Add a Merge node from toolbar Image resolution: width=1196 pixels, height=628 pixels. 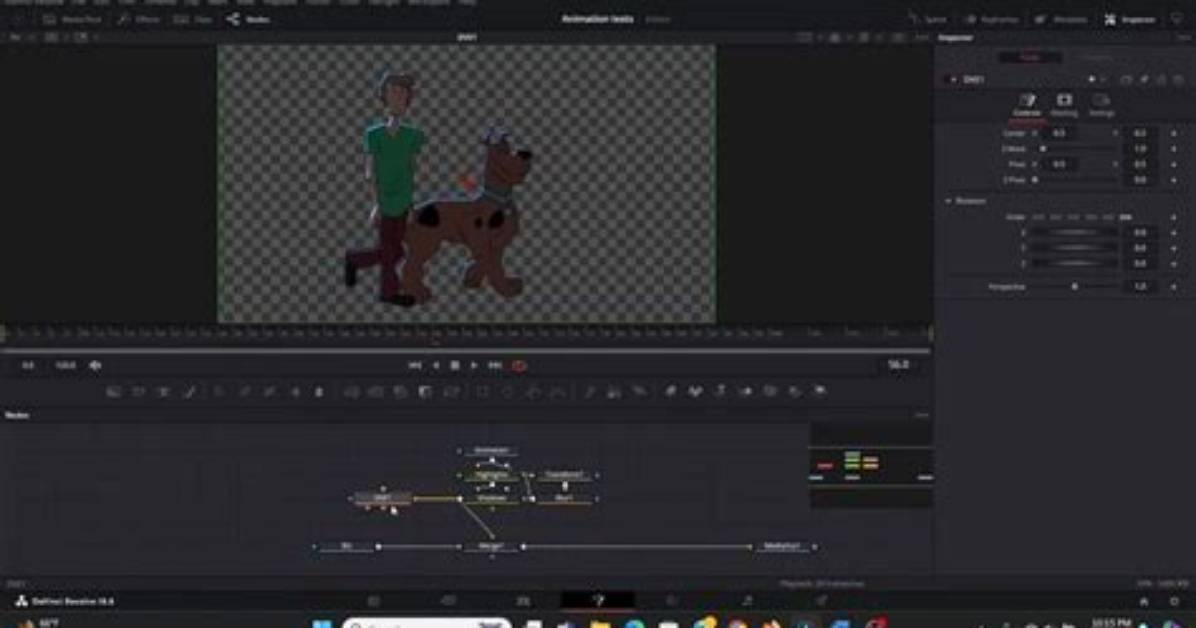(x=352, y=391)
